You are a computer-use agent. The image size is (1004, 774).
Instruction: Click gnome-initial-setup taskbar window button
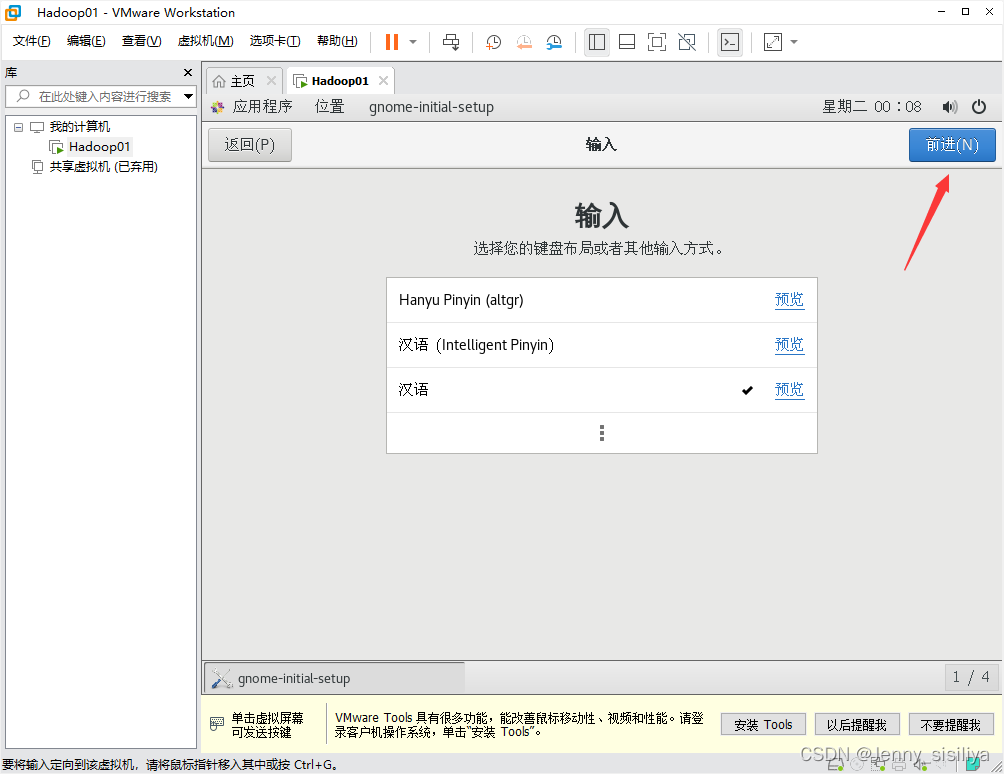coord(335,678)
